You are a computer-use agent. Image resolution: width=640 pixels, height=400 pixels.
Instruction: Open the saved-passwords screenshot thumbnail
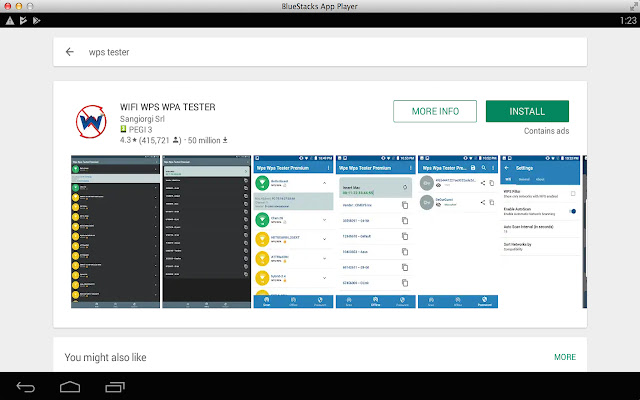[458, 231]
